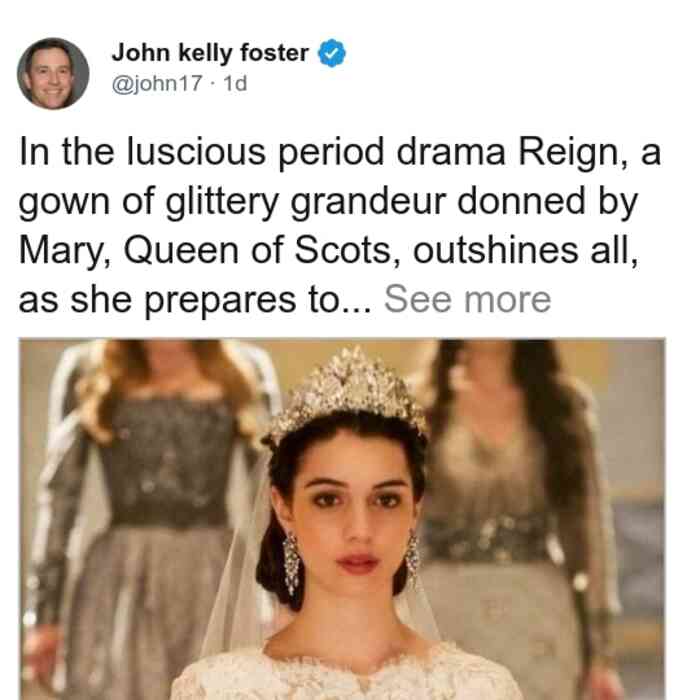Viewport: 700px width, 700px height.
Task: Click the word 'more' in See more
Action: (508, 300)
